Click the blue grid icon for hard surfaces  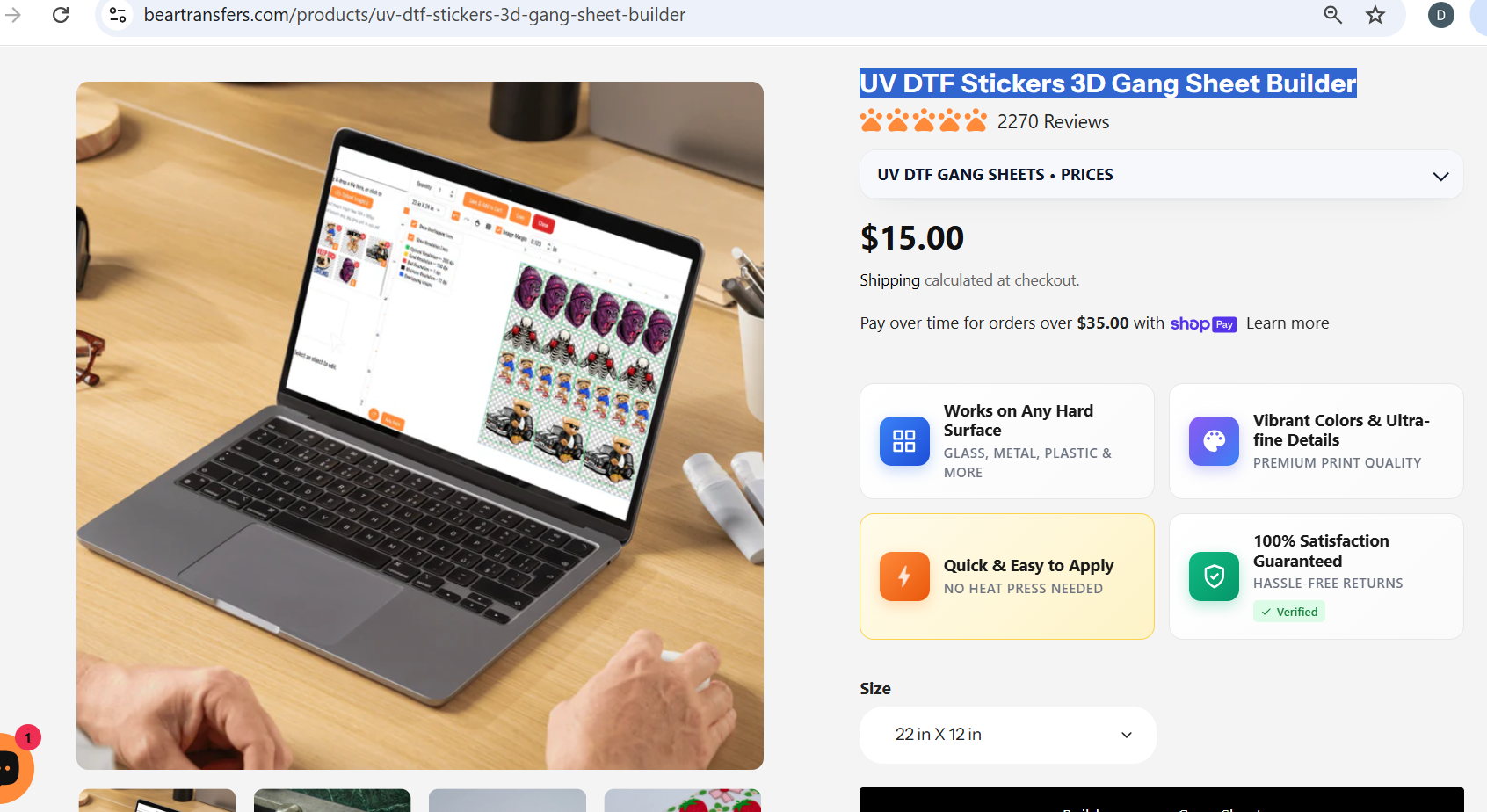904,441
